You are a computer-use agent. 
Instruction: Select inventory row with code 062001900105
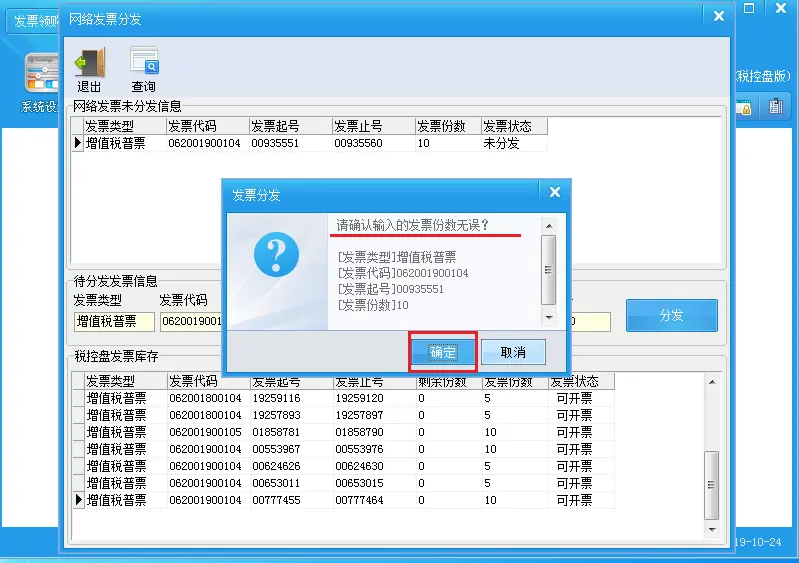click(205, 432)
